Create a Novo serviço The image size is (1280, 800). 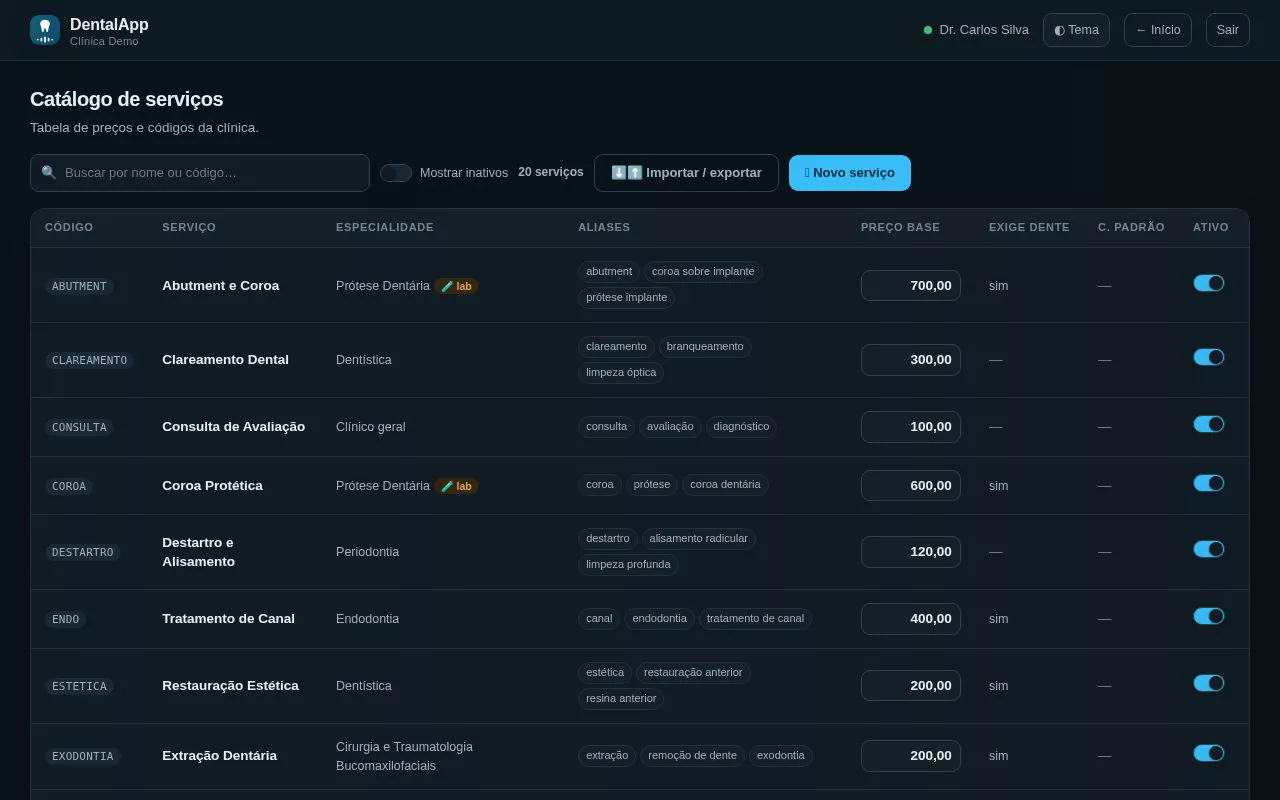tap(850, 173)
